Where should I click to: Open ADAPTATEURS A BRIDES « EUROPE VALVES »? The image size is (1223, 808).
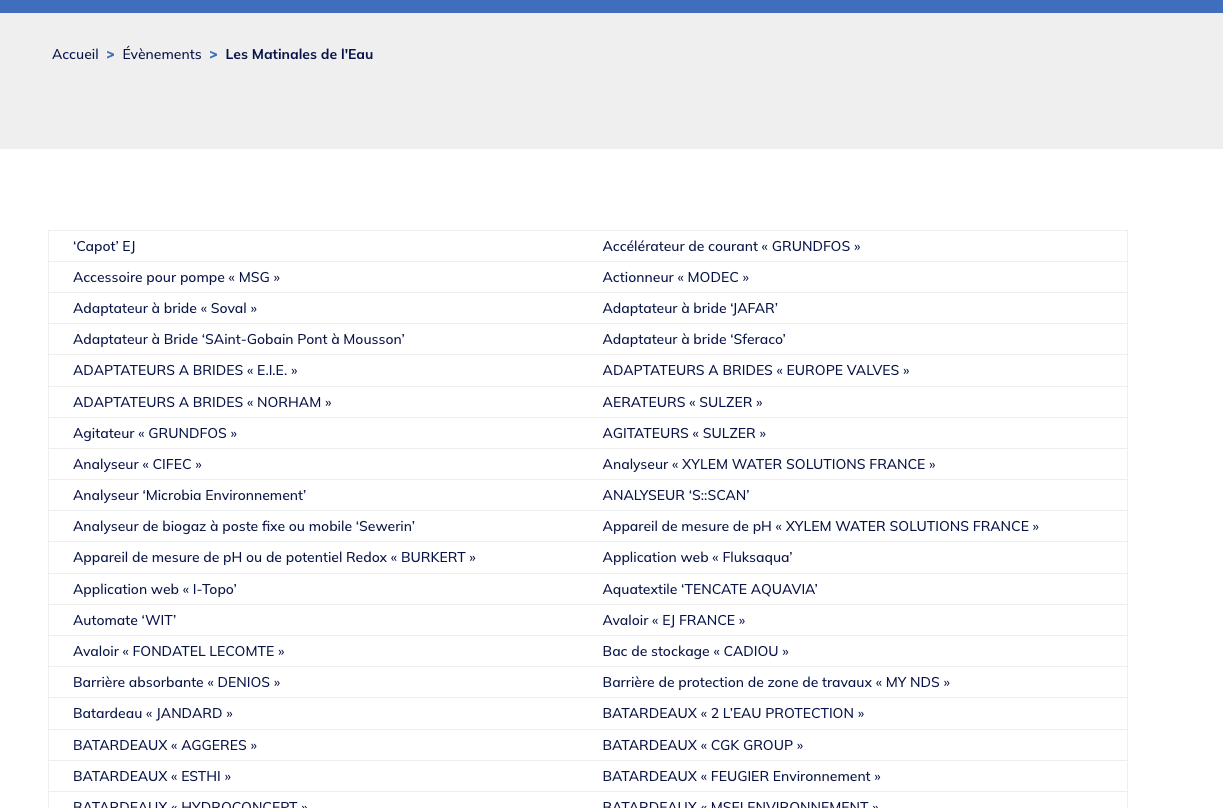tap(756, 370)
